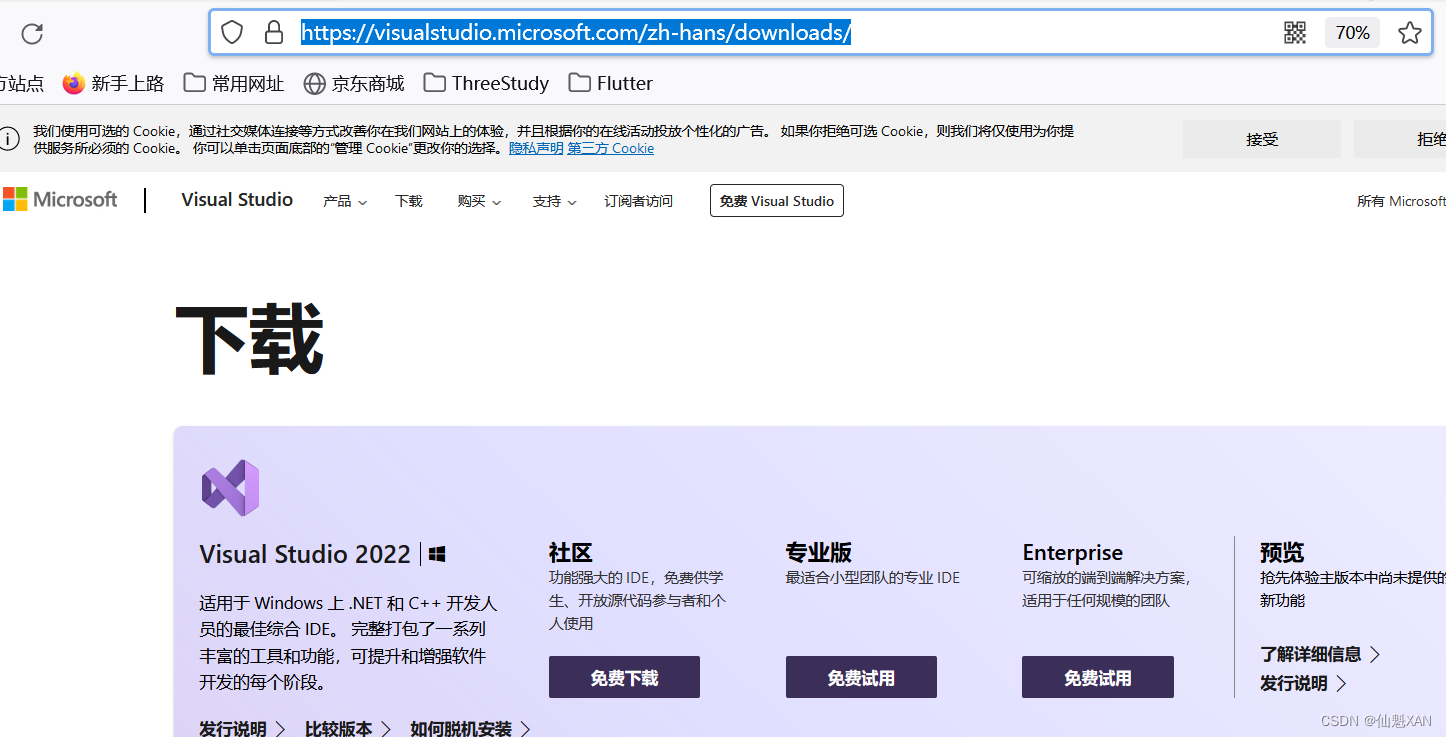Viewport: 1446px width, 737px height.
Task: Click 免费试用 for the 专业版 edition
Action: pyautogui.click(x=861, y=677)
